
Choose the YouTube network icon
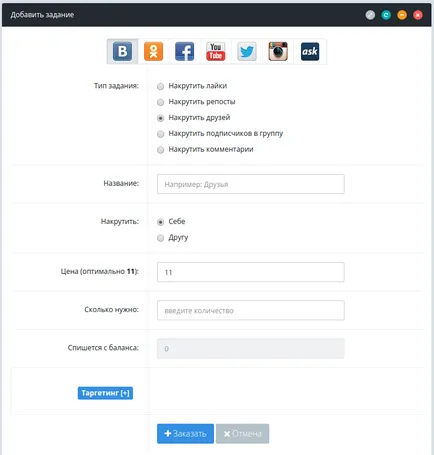coord(216,51)
